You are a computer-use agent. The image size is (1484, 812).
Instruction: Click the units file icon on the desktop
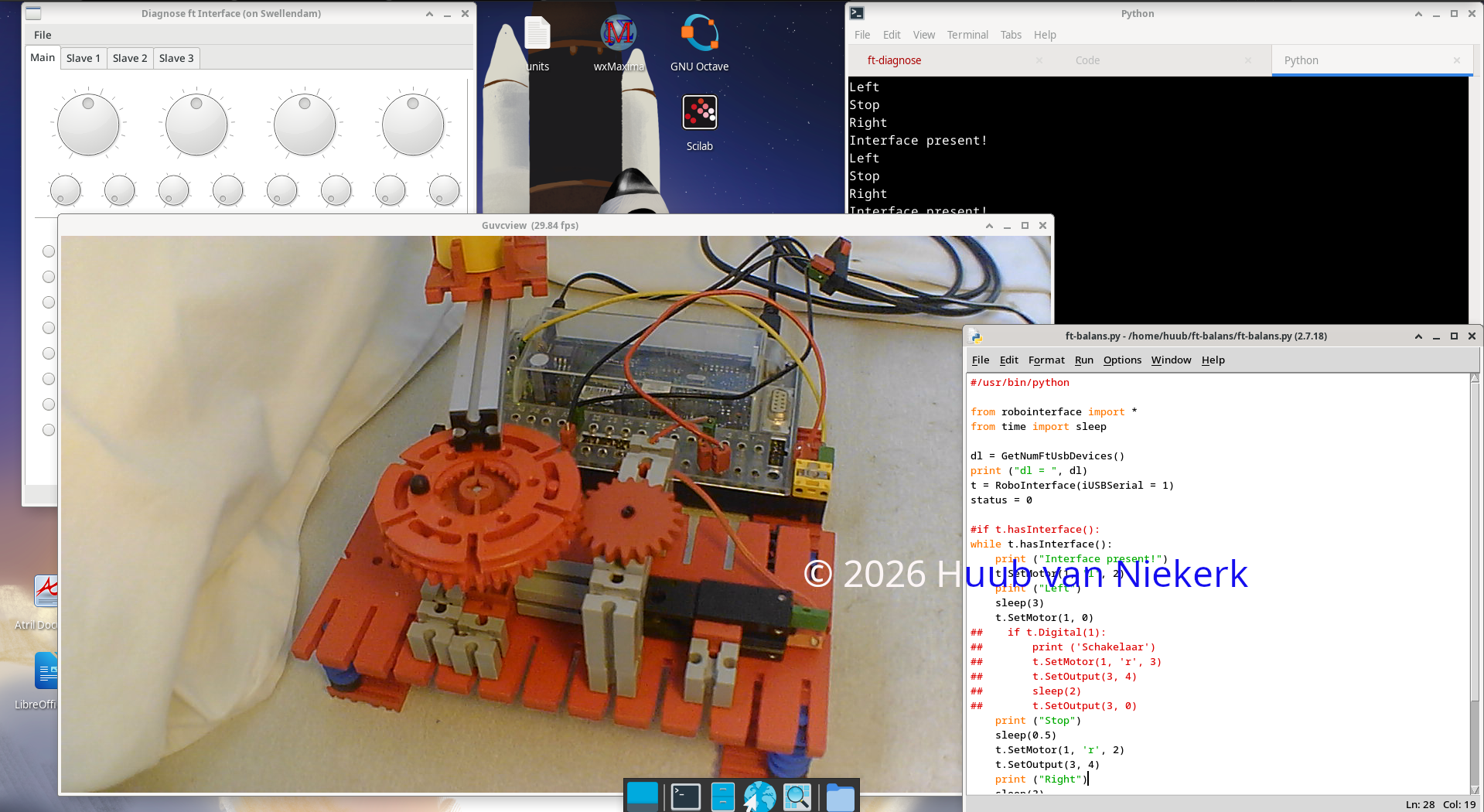(x=537, y=35)
